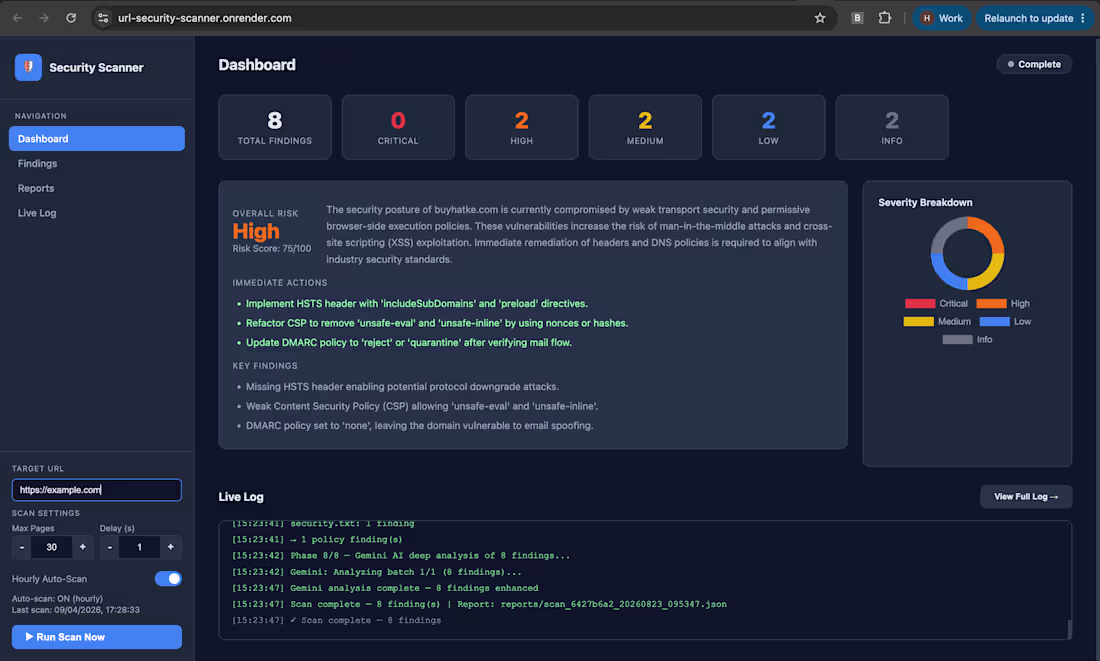Viewport: 1100px width, 661px height.
Task: Click the severity donut chart
Action: [967, 253]
